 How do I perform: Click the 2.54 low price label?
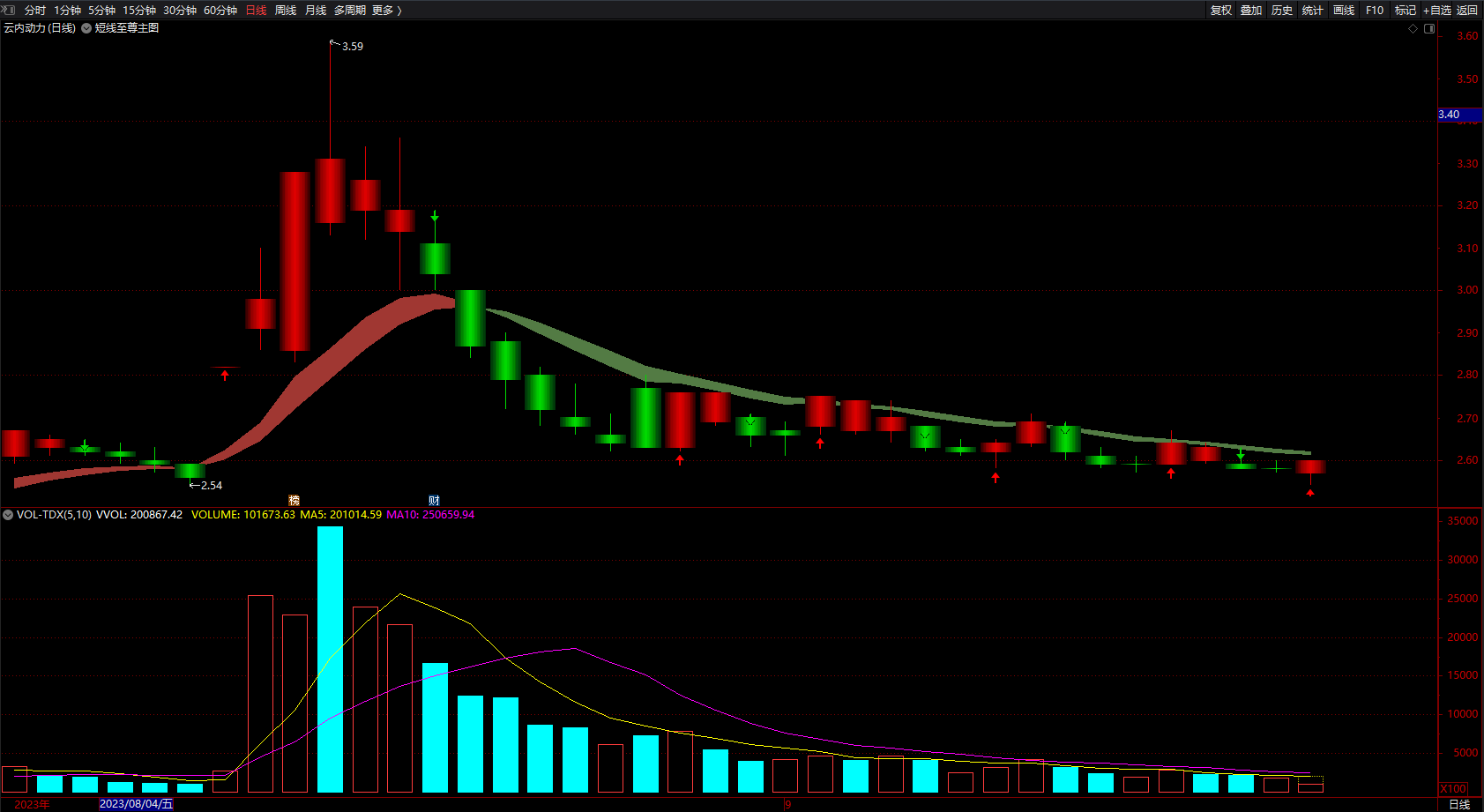(x=212, y=486)
